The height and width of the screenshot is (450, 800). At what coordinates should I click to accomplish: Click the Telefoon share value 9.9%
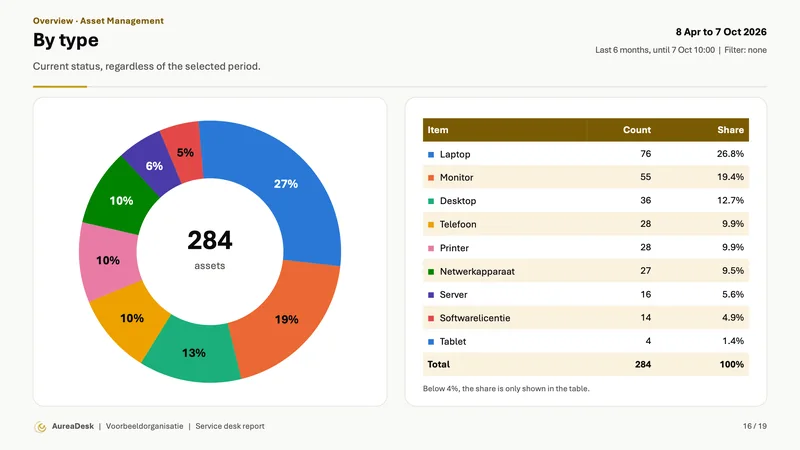[x=733, y=224]
